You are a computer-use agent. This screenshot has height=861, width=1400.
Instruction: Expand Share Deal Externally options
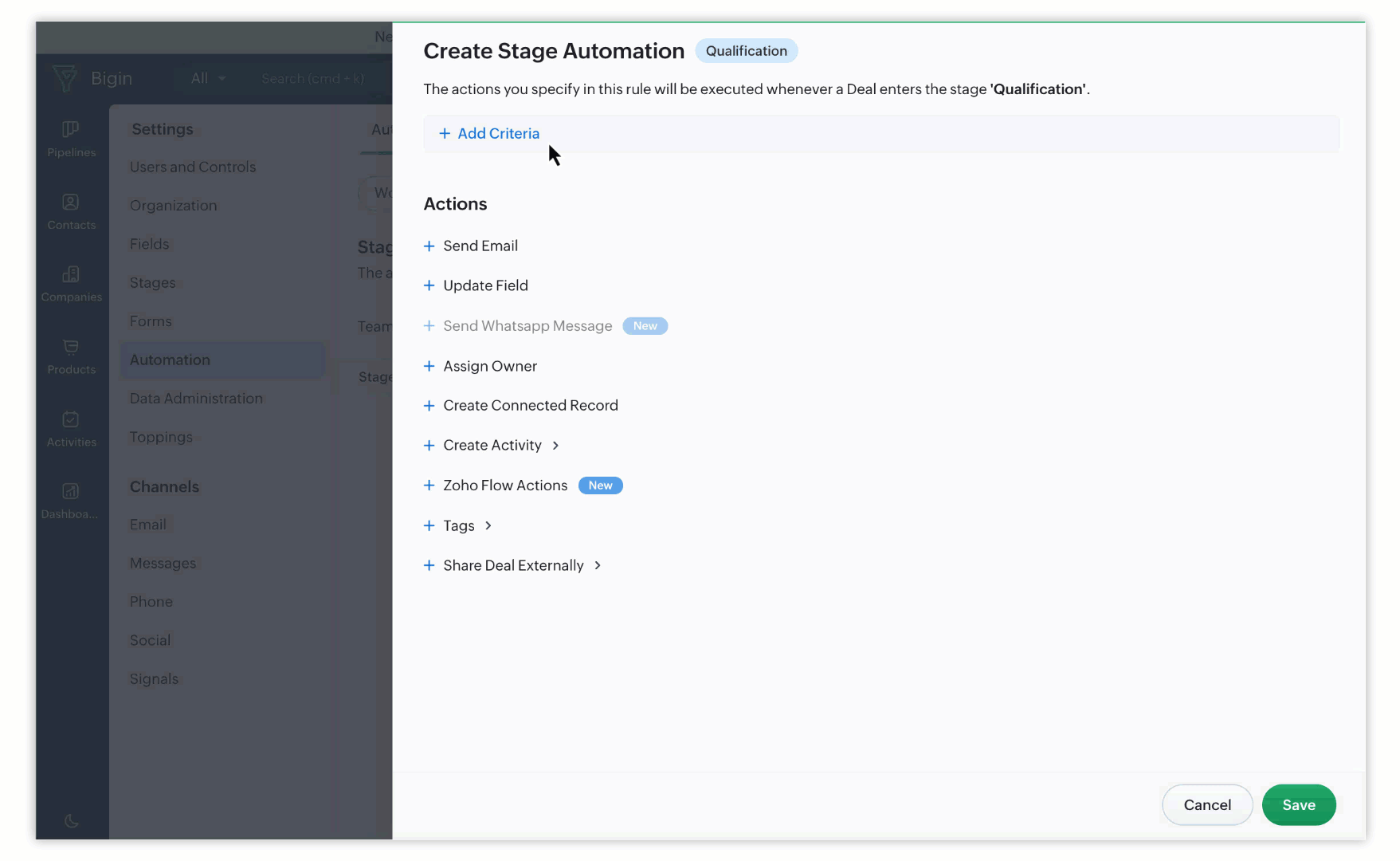[x=598, y=565]
